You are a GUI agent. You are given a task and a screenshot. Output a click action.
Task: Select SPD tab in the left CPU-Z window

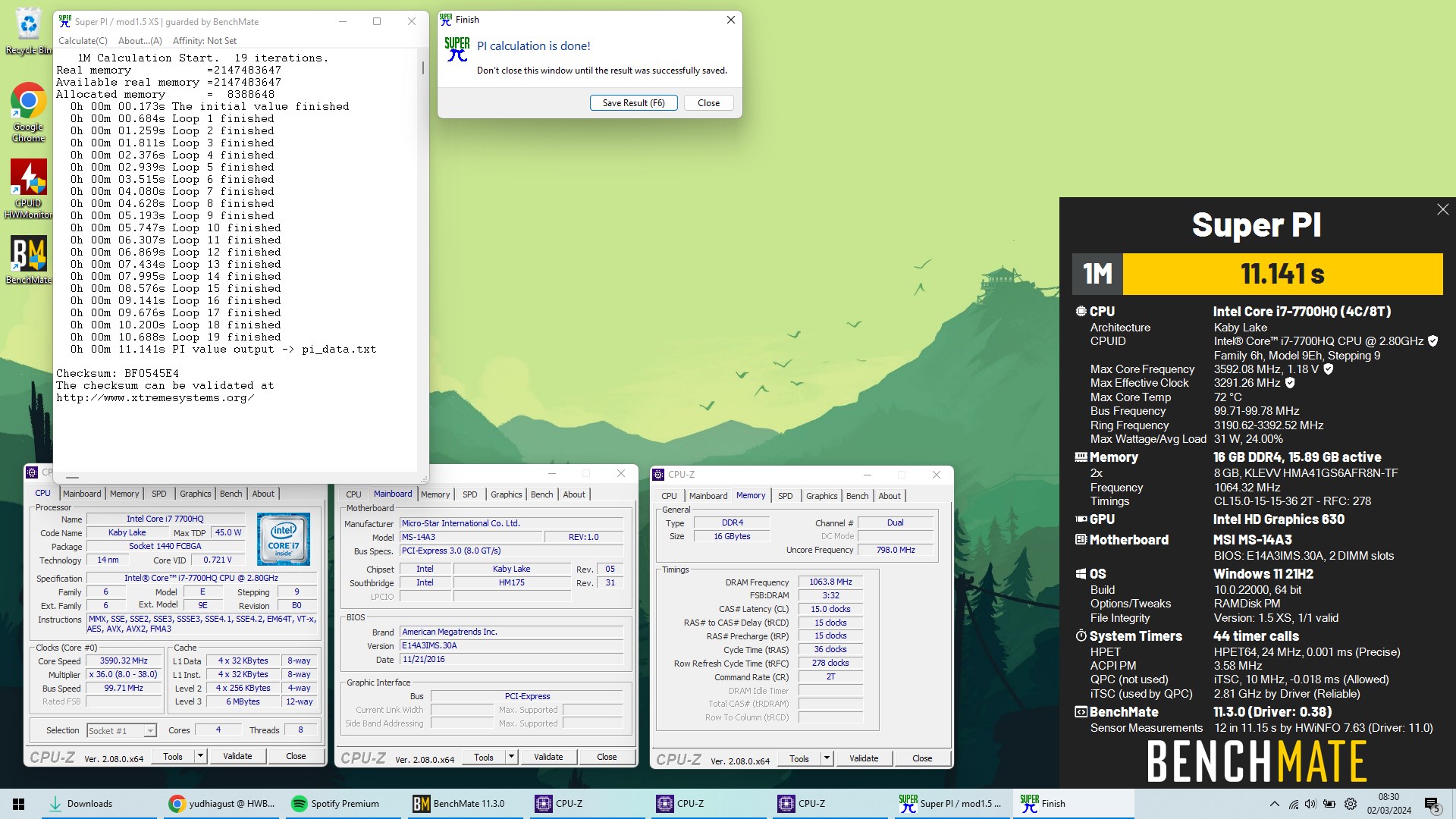coord(158,494)
